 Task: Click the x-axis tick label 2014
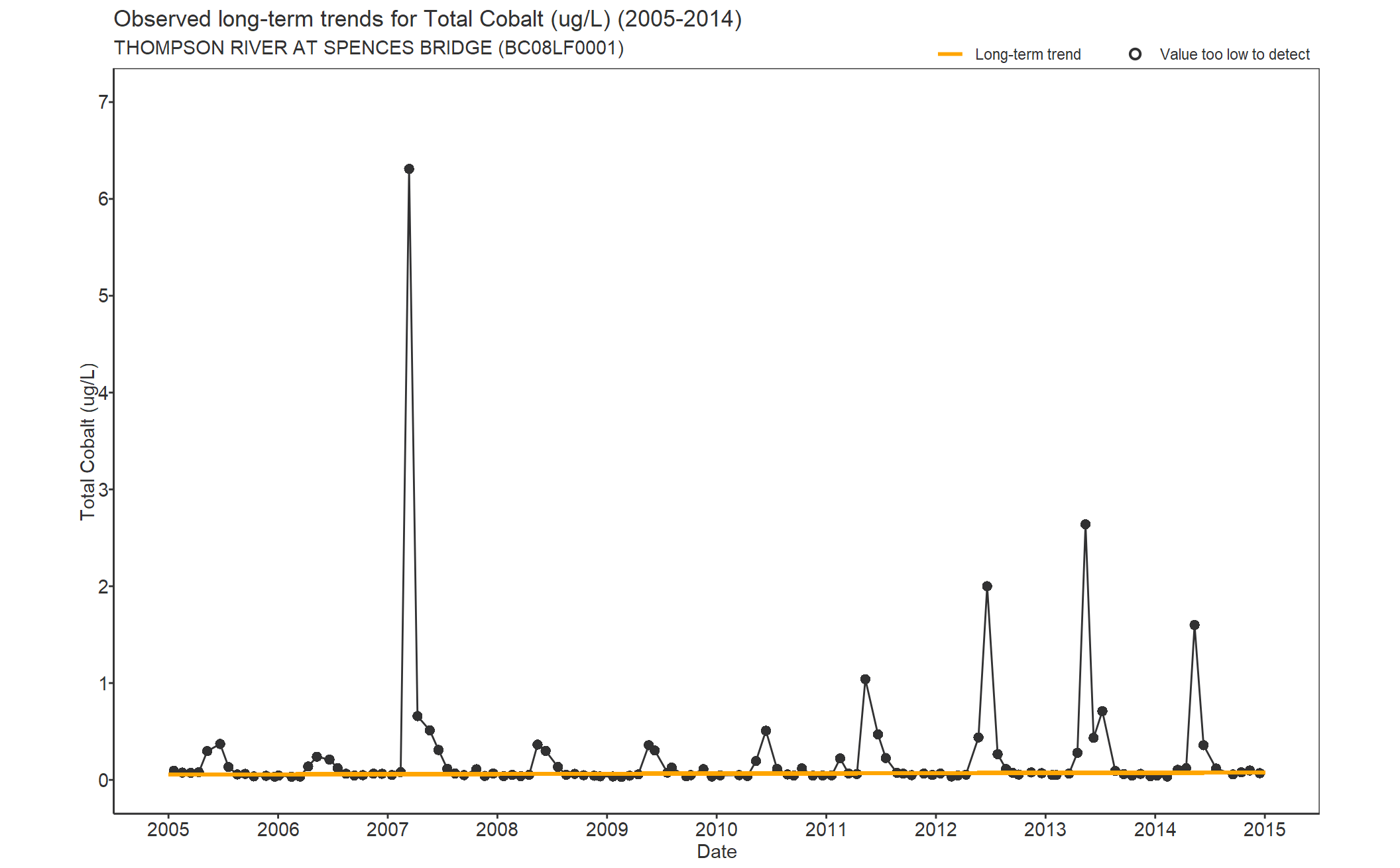click(x=1155, y=830)
